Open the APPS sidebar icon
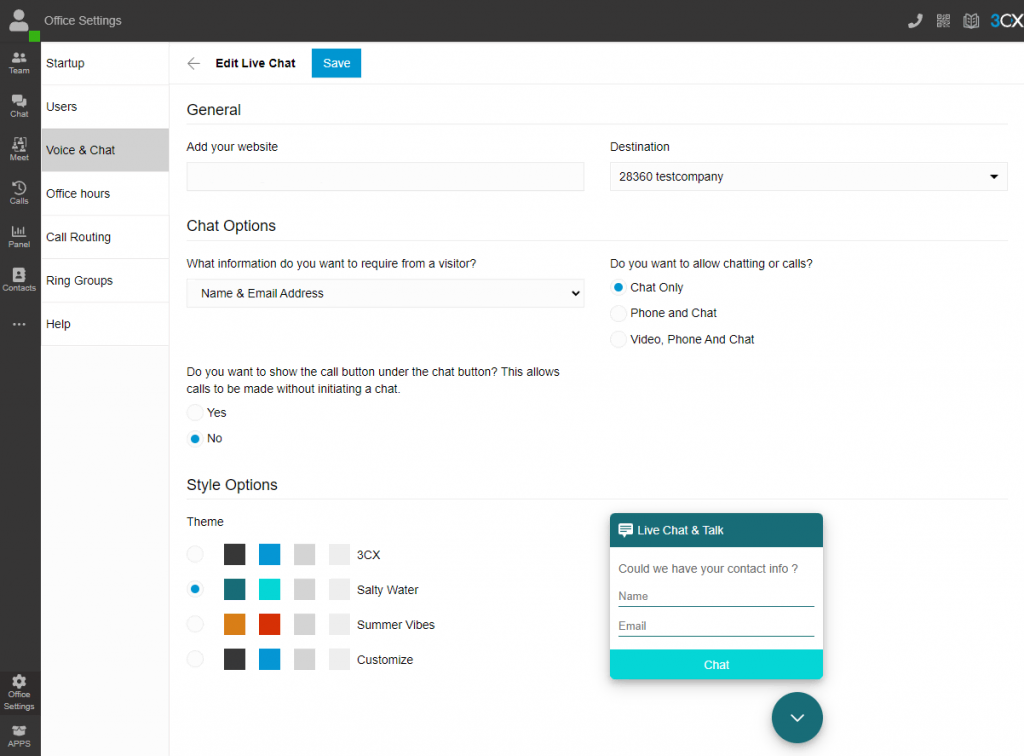Viewport: 1024px width, 756px height. pyautogui.click(x=19, y=736)
